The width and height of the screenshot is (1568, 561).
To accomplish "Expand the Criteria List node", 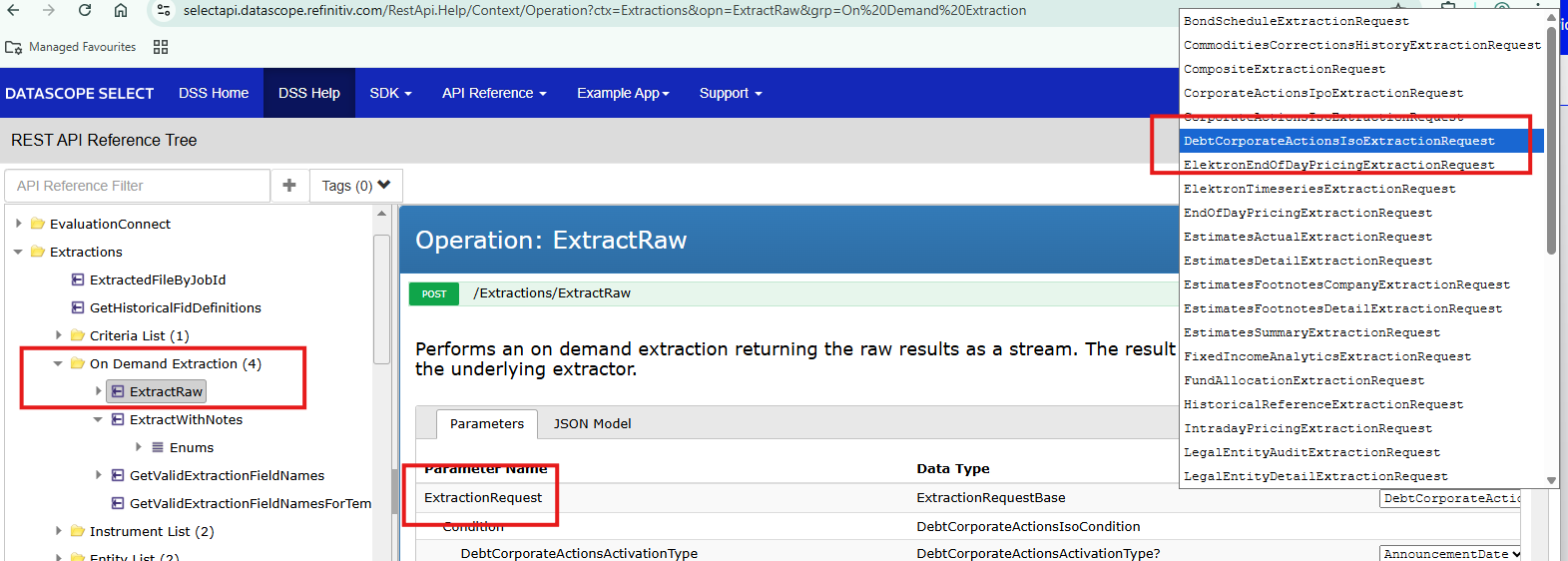I will tap(59, 335).
